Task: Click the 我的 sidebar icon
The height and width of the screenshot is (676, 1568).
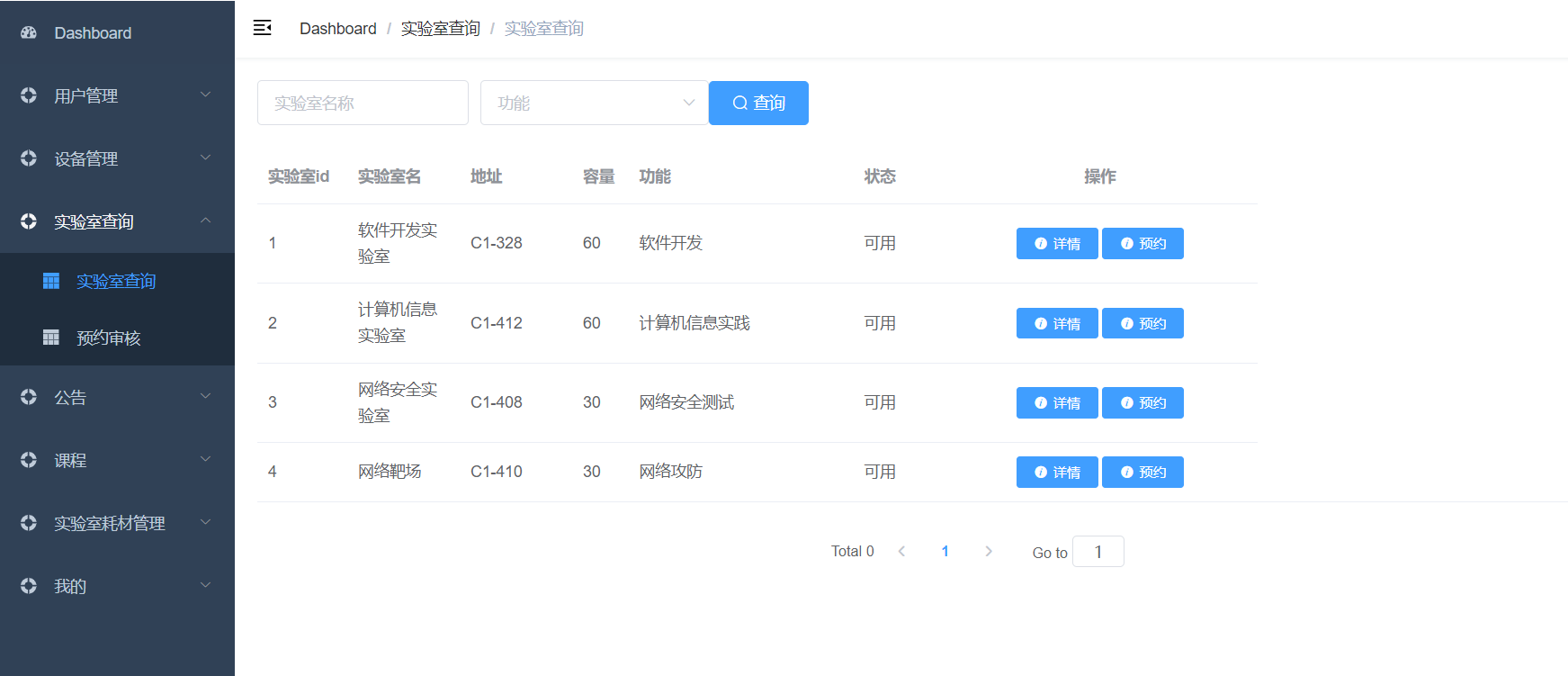Action: [29, 586]
